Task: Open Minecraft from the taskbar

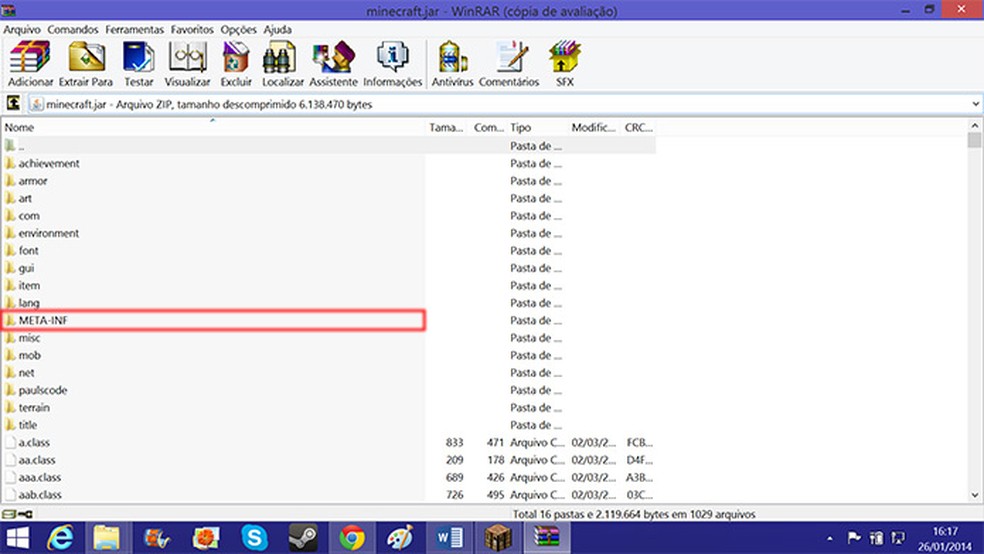Action: coord(498,538)
